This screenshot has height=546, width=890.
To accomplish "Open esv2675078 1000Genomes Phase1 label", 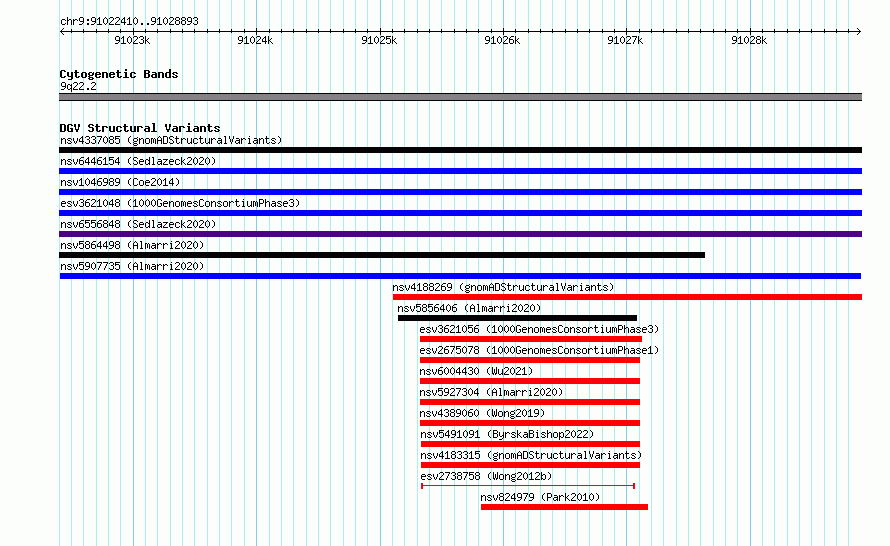I will point(539,350).
